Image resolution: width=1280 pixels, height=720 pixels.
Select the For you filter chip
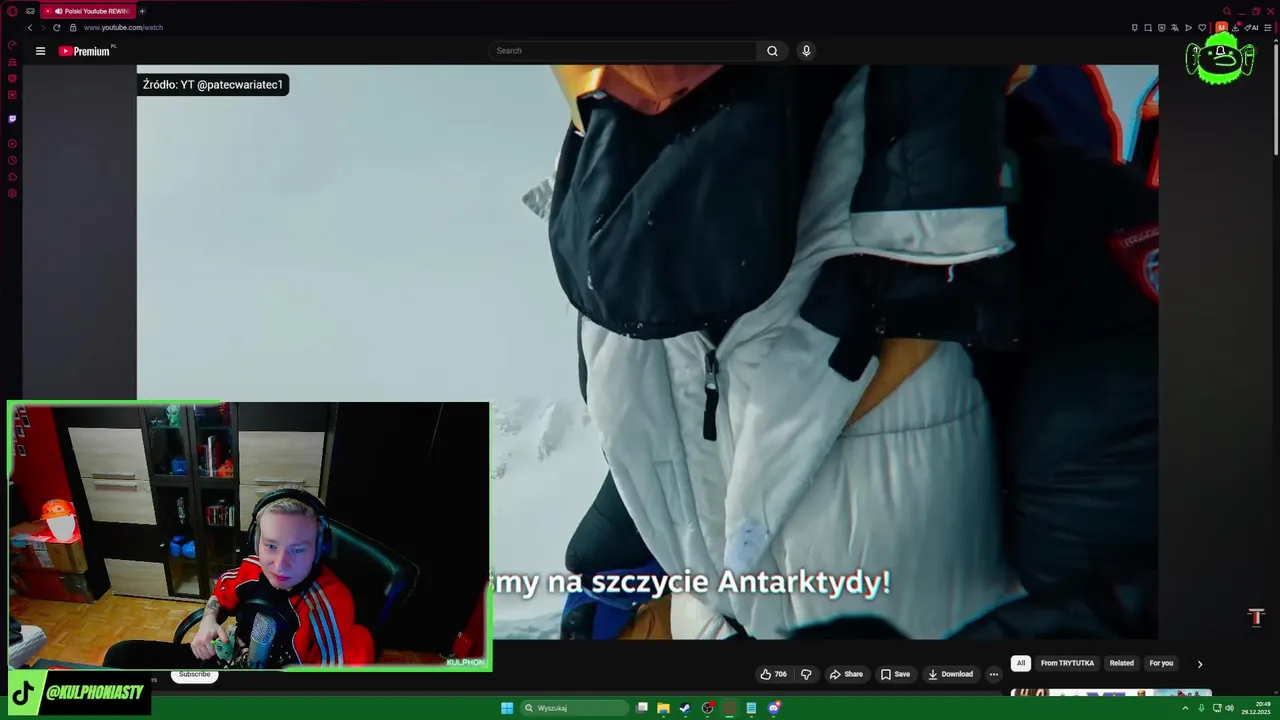[1161, 663]
